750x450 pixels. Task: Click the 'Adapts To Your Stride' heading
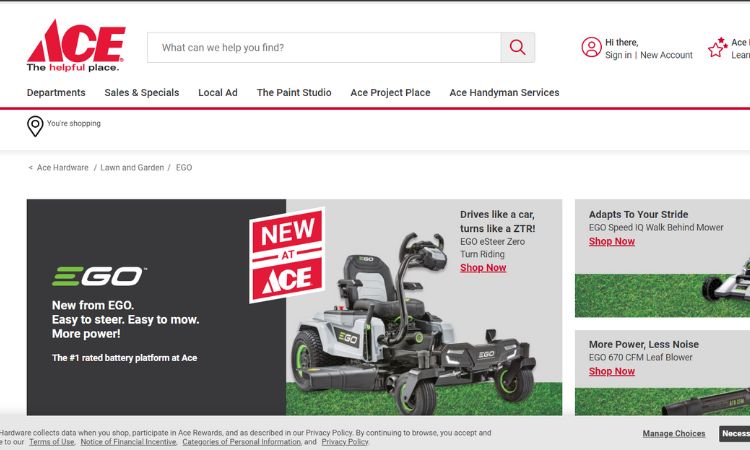(639, 215)
